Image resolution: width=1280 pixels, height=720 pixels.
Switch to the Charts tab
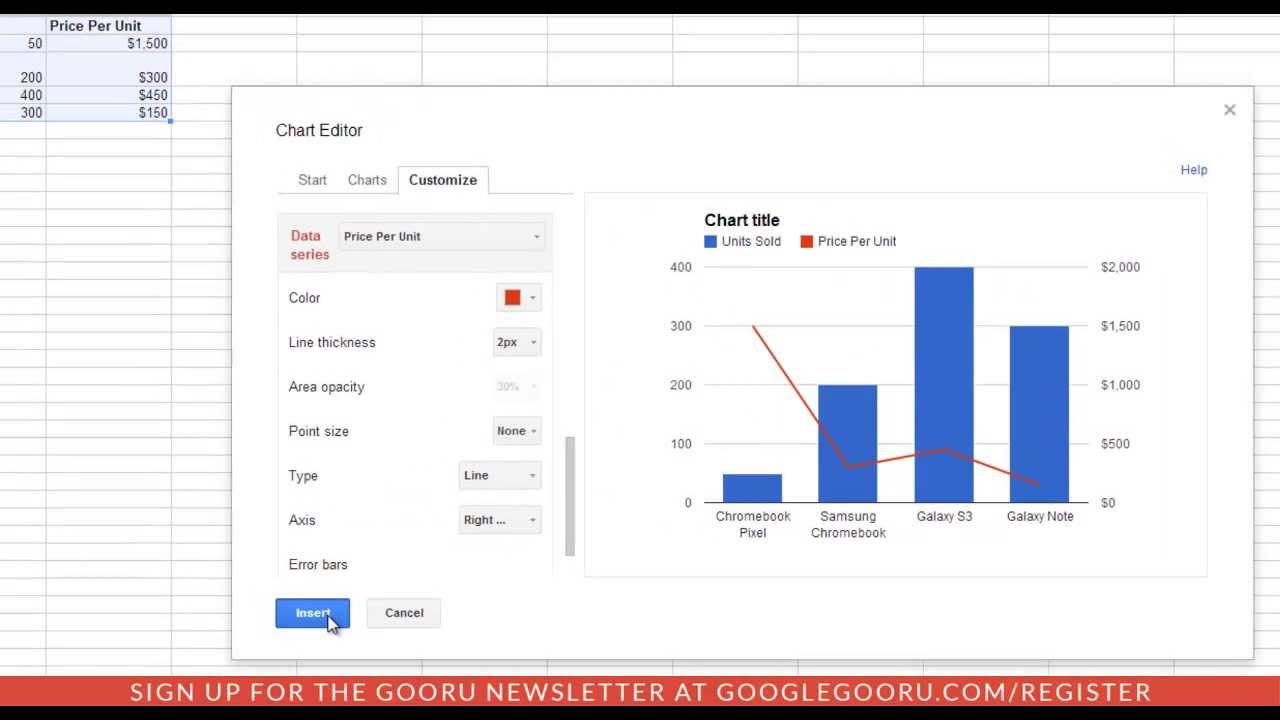367,180
